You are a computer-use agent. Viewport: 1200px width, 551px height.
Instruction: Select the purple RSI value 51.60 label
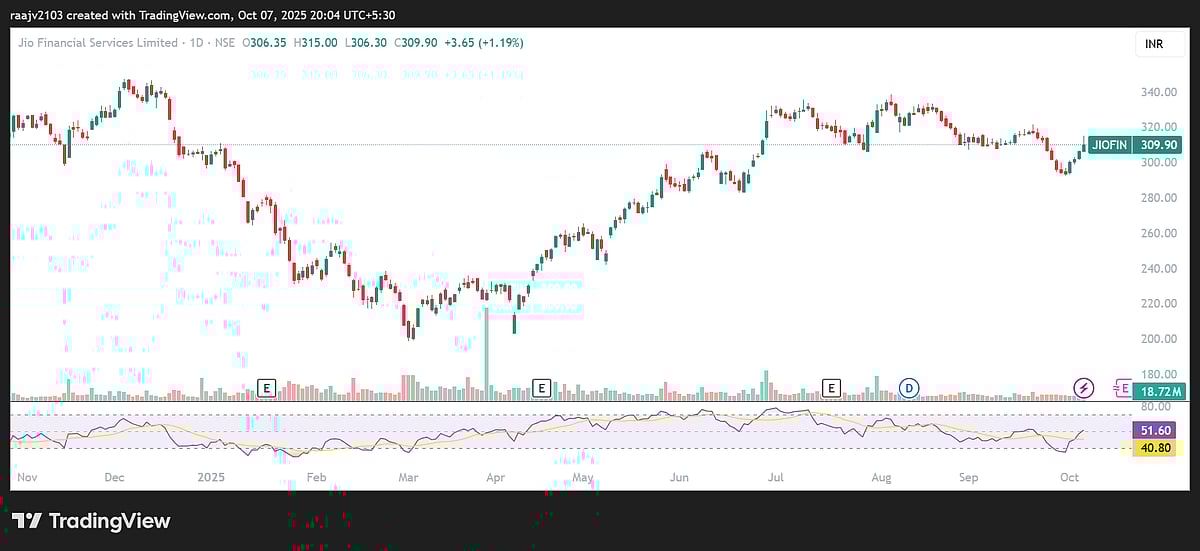point(1156,429)
